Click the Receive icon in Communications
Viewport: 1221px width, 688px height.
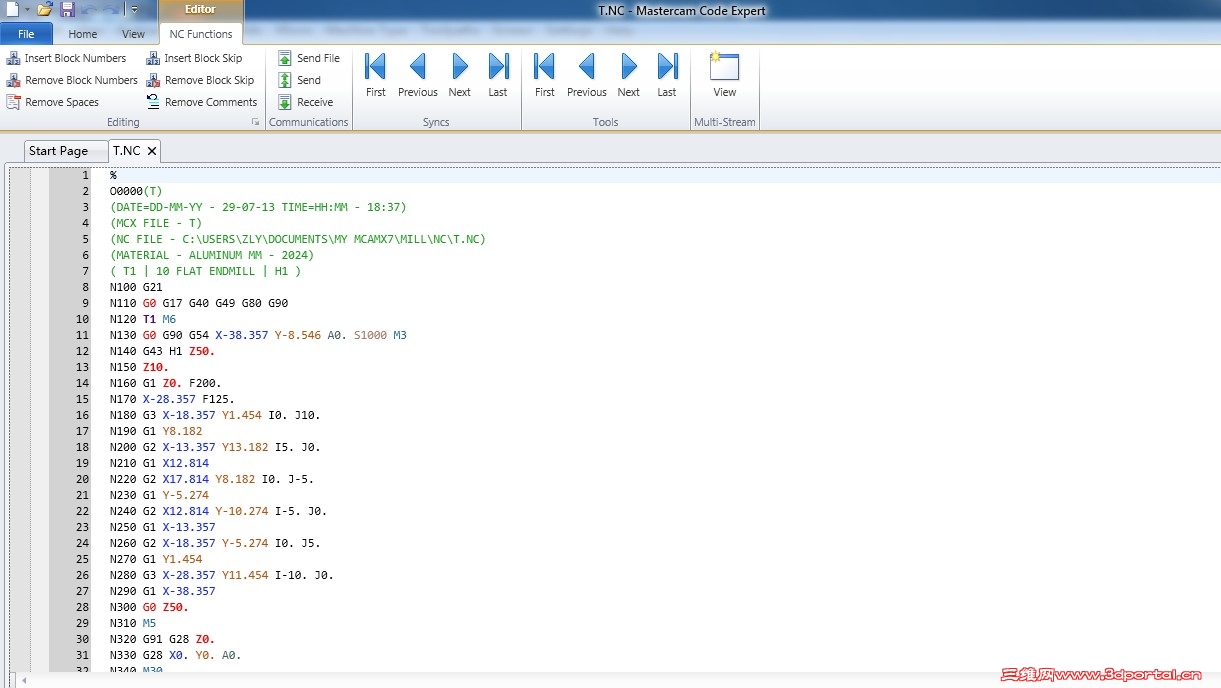(x=285, y=102)
